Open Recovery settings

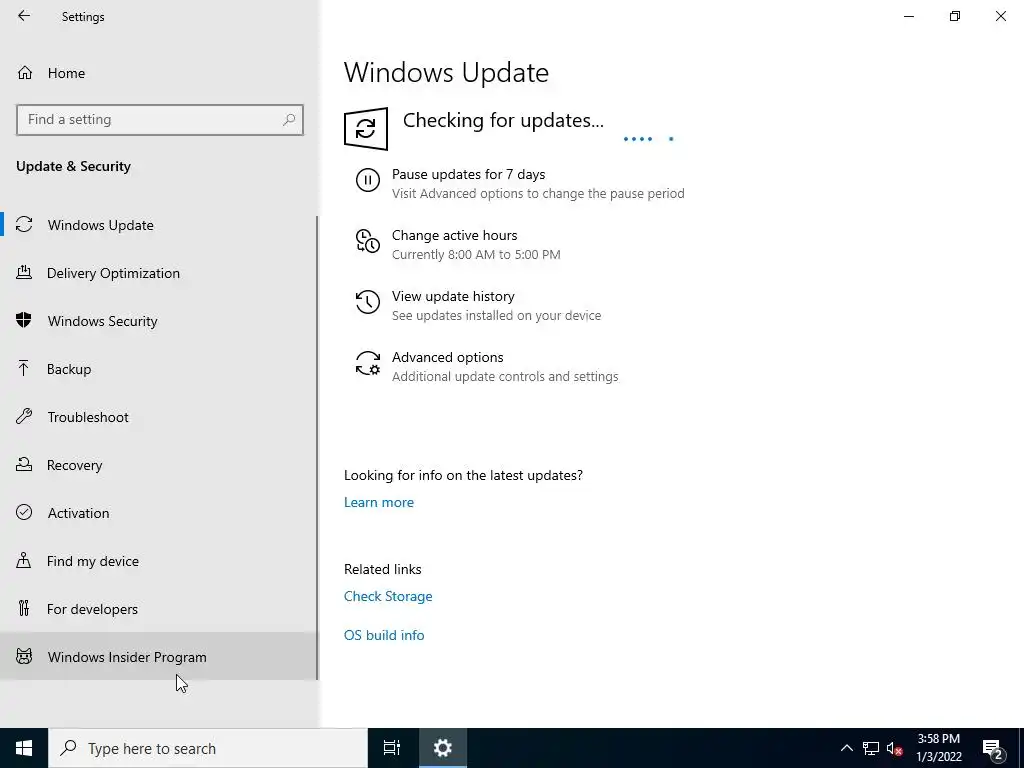pyautogui.click(x=158, y=465)
